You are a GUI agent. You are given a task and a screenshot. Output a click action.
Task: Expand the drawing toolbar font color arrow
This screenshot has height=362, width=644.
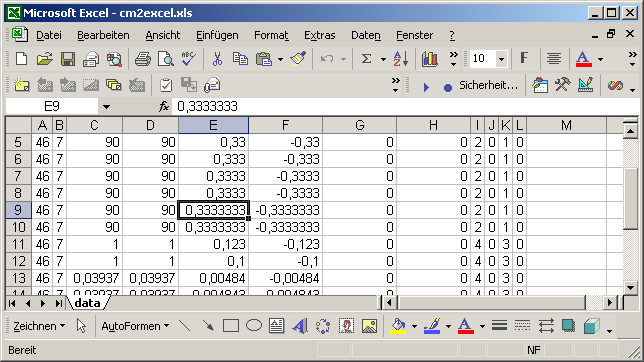click(482, 327)
